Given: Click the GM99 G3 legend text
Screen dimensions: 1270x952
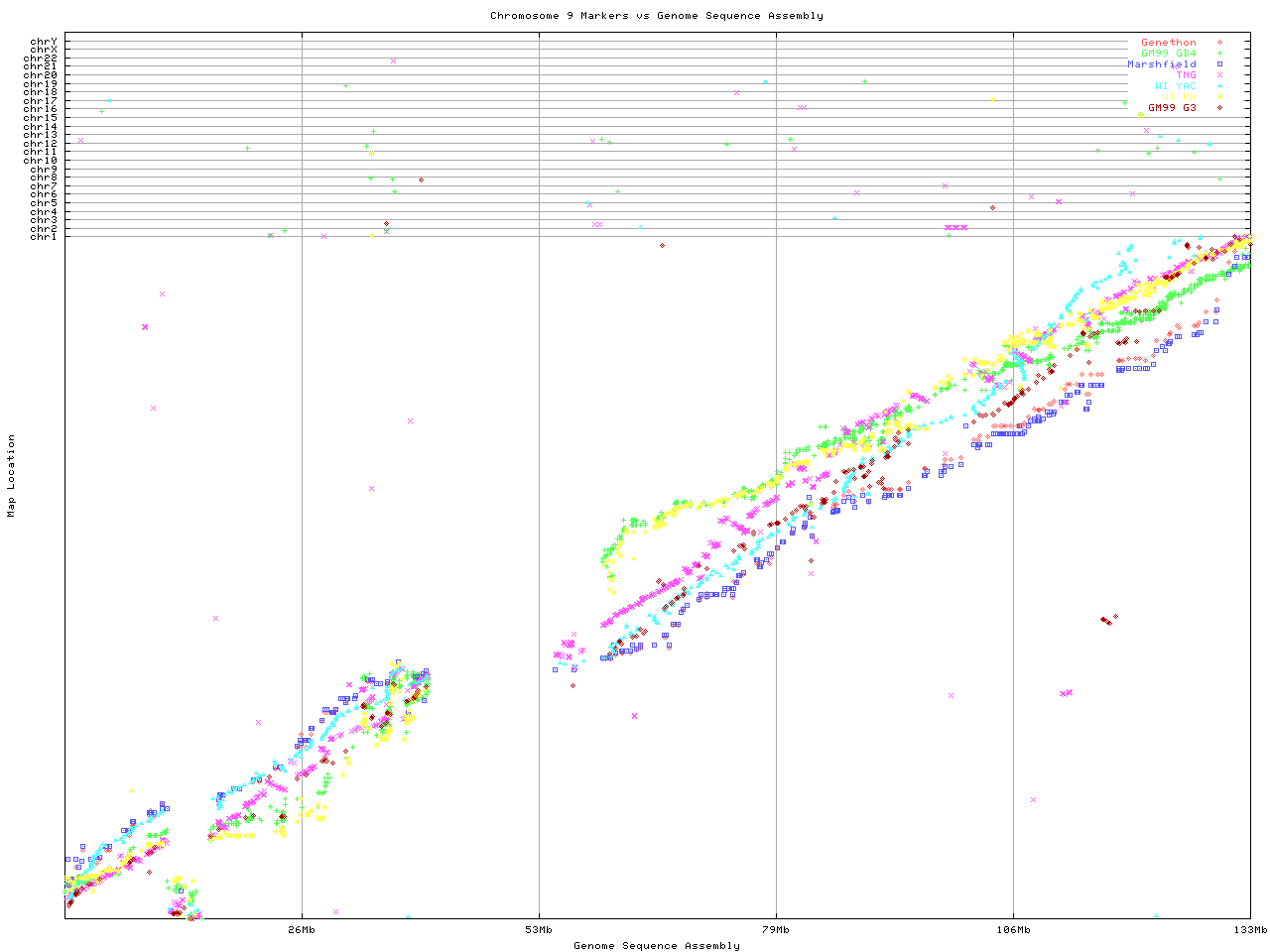Looking at the screenshot, I should pyautogui.click(x=1172, y=107).
